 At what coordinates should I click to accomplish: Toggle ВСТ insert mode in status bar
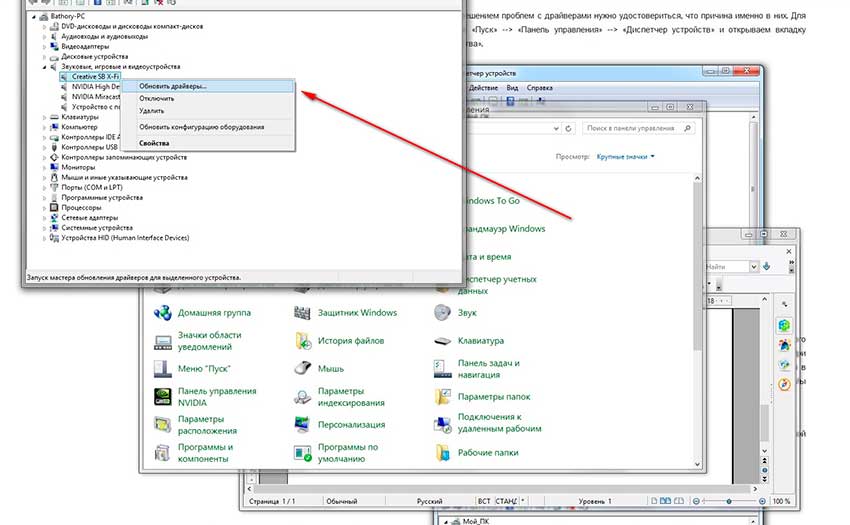point(484,501)
